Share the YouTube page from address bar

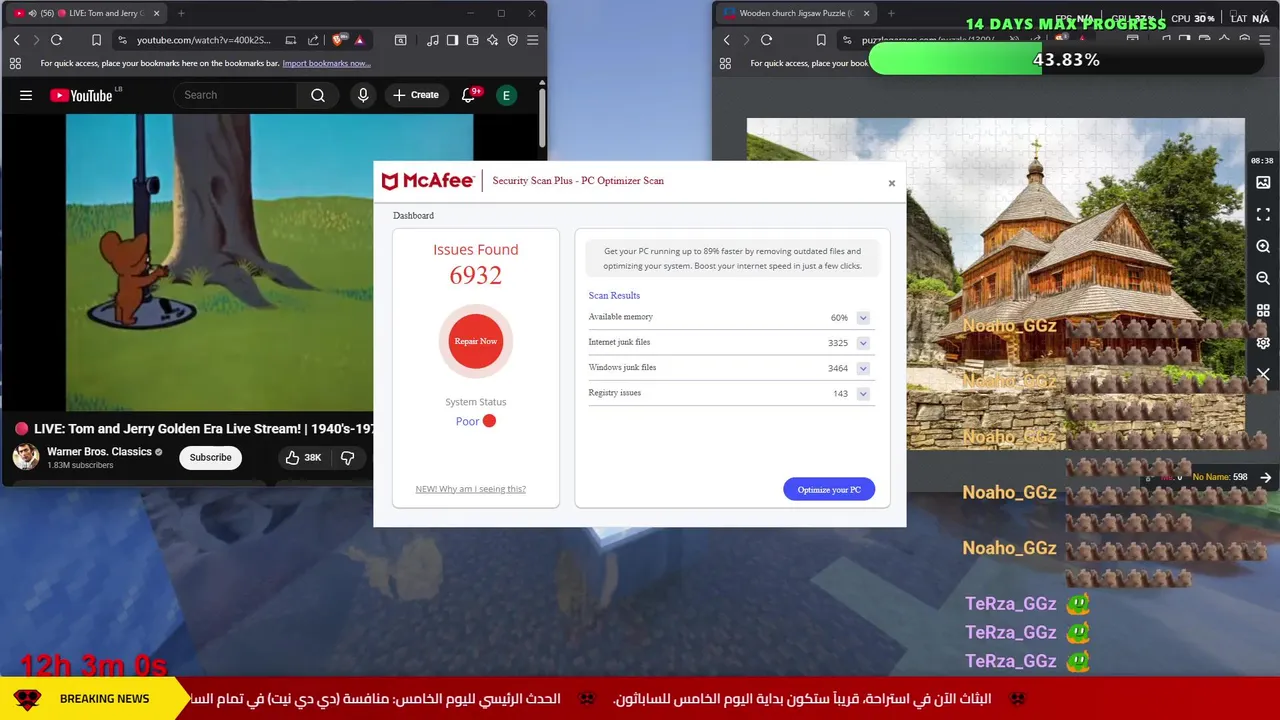coord(313,40)
